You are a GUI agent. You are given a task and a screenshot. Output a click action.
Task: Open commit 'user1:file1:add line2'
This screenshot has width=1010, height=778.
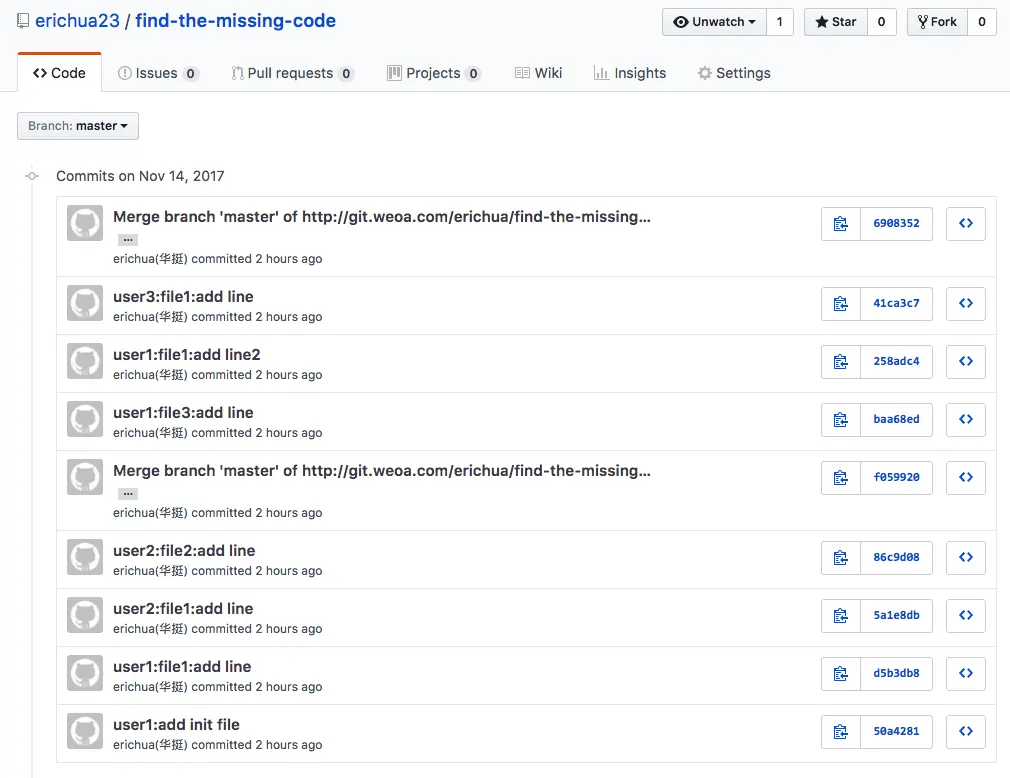pyautogui.click(x=187, y=355)
